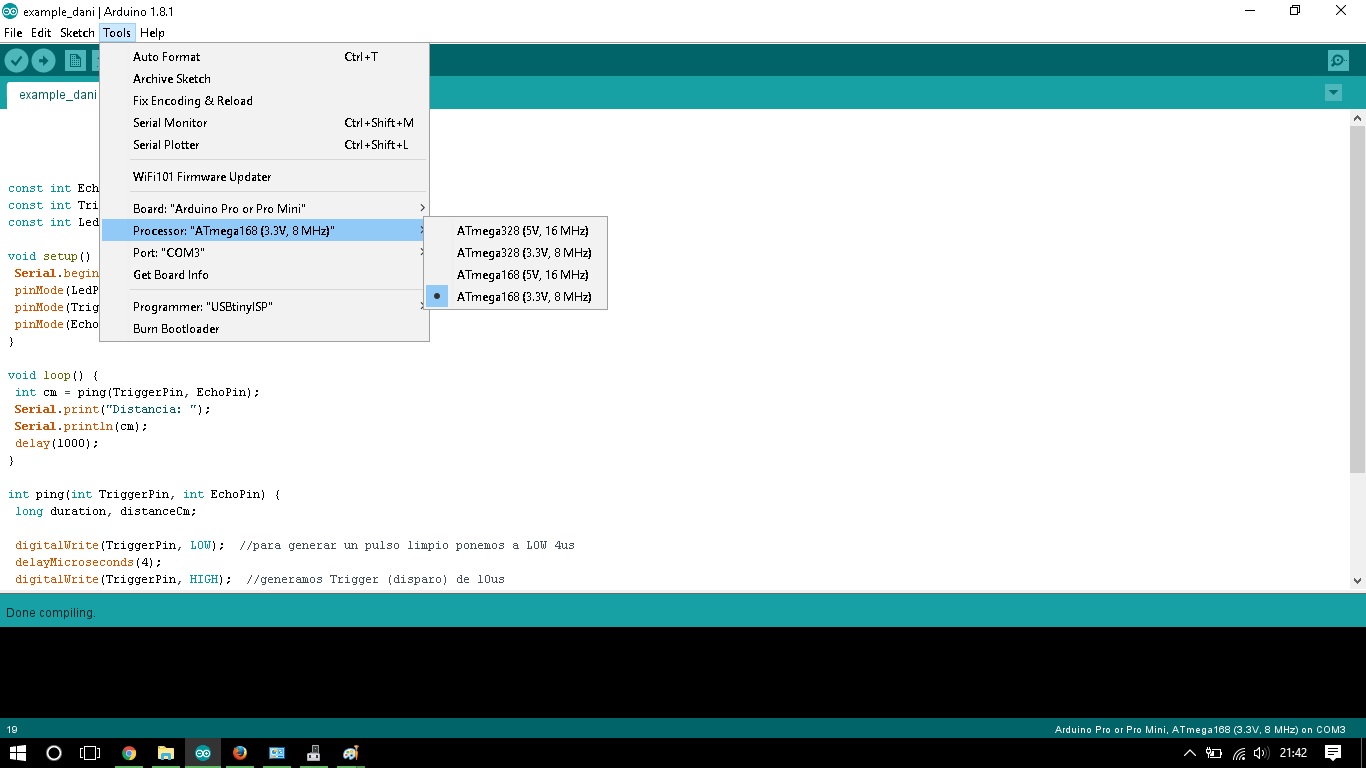Switch to Firefox on the taskbar
This screenshot has width=1366, height=768.
pos(240,753)
